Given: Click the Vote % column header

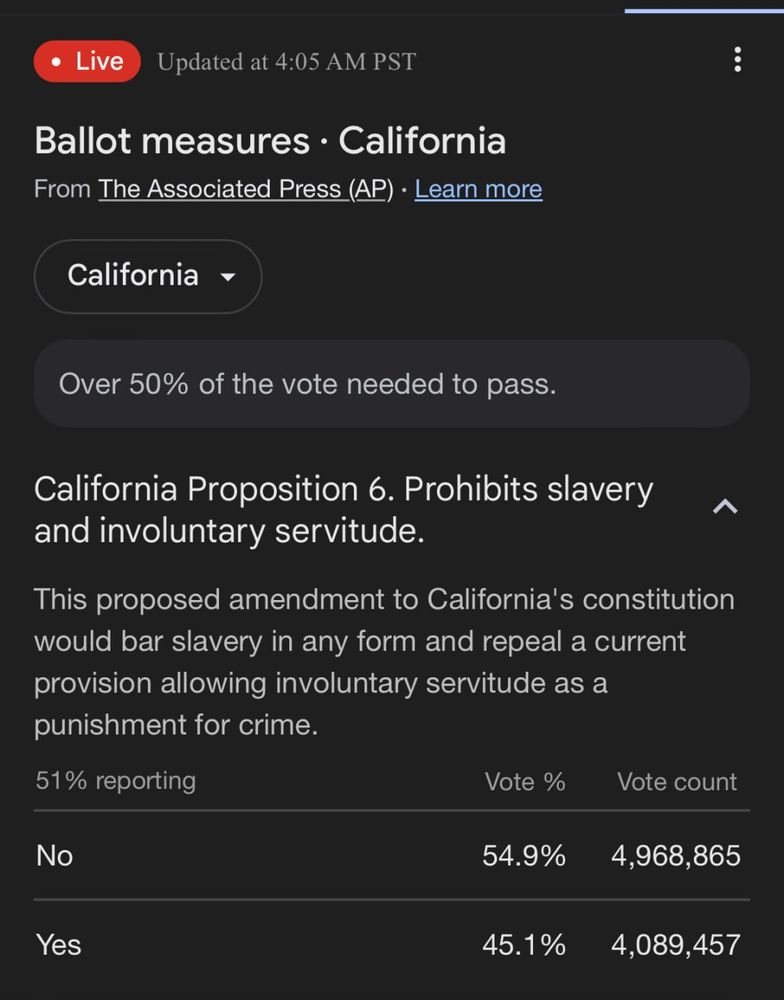Looking at the screenshot, I should [x=525, y=782].
